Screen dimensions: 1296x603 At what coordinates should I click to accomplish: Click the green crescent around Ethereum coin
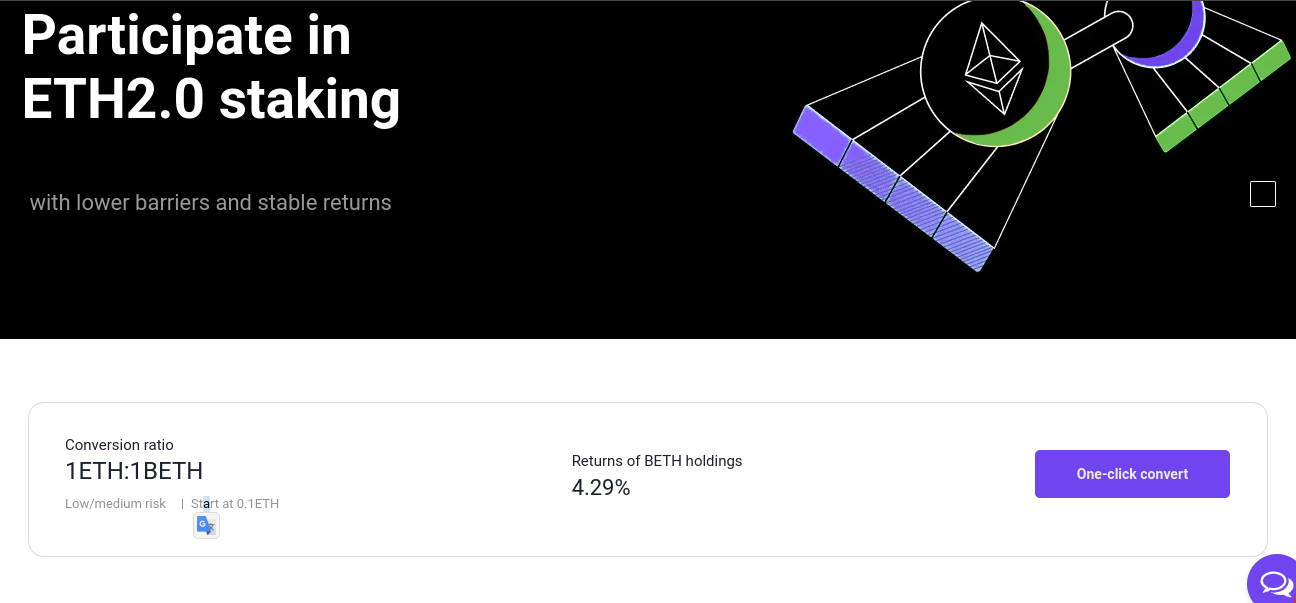tap(1045, 75)
